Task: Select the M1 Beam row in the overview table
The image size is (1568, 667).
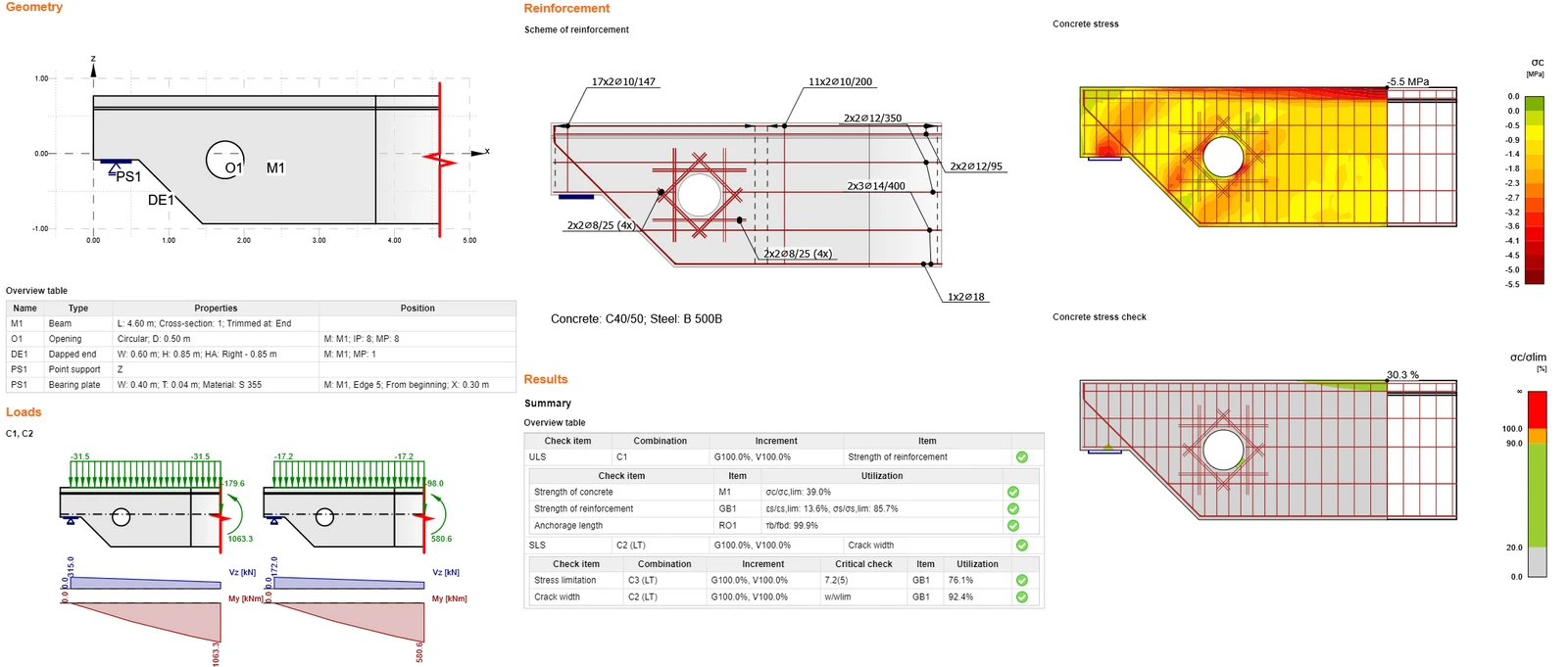Action: coord(261,323)
